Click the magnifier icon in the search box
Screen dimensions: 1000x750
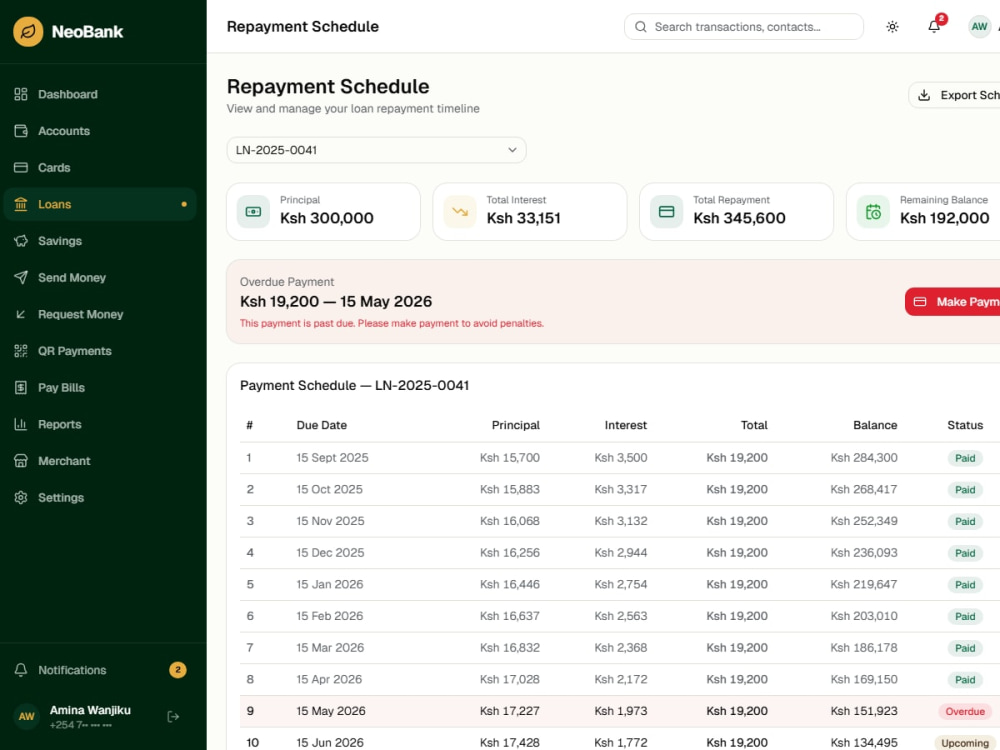[641, 27]
